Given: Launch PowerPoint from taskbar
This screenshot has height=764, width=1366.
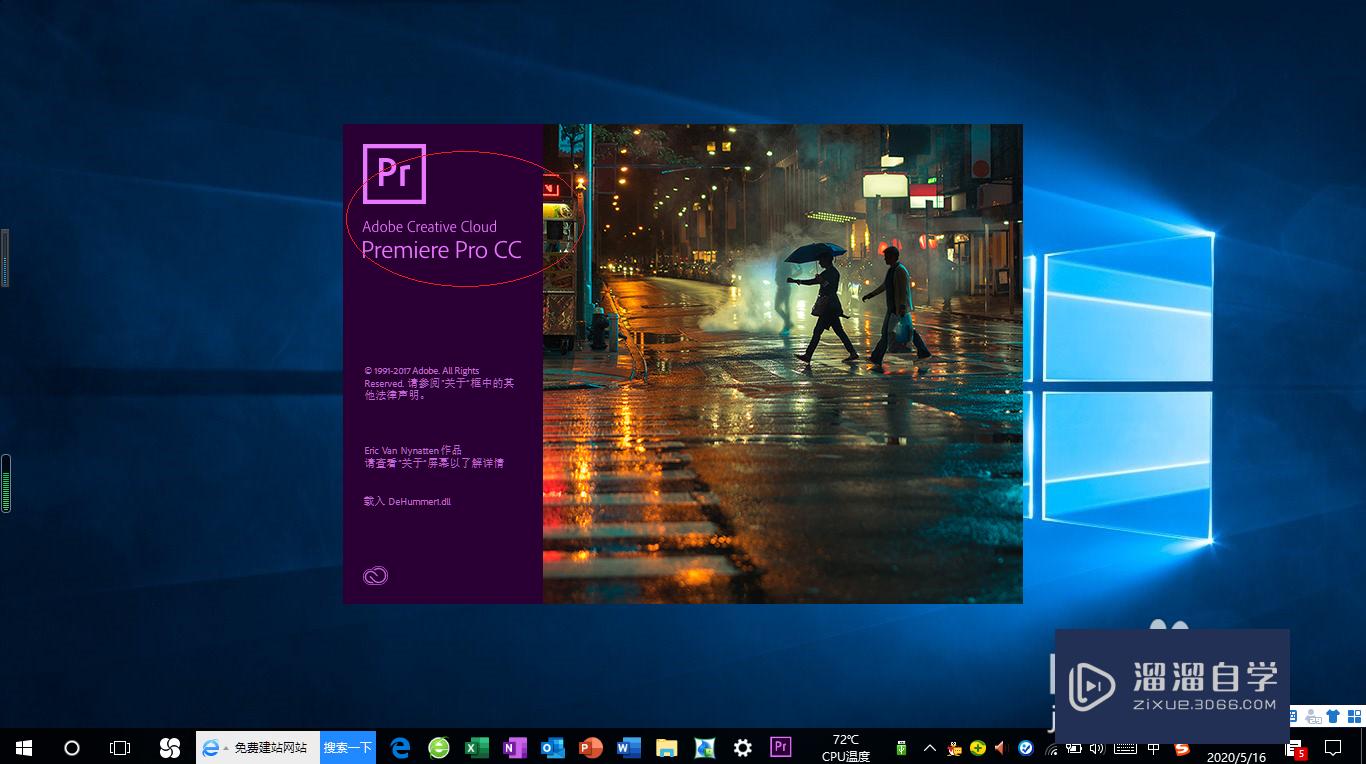Looking at the screenshot, I should pyautogui.click(x=591, y=747).
